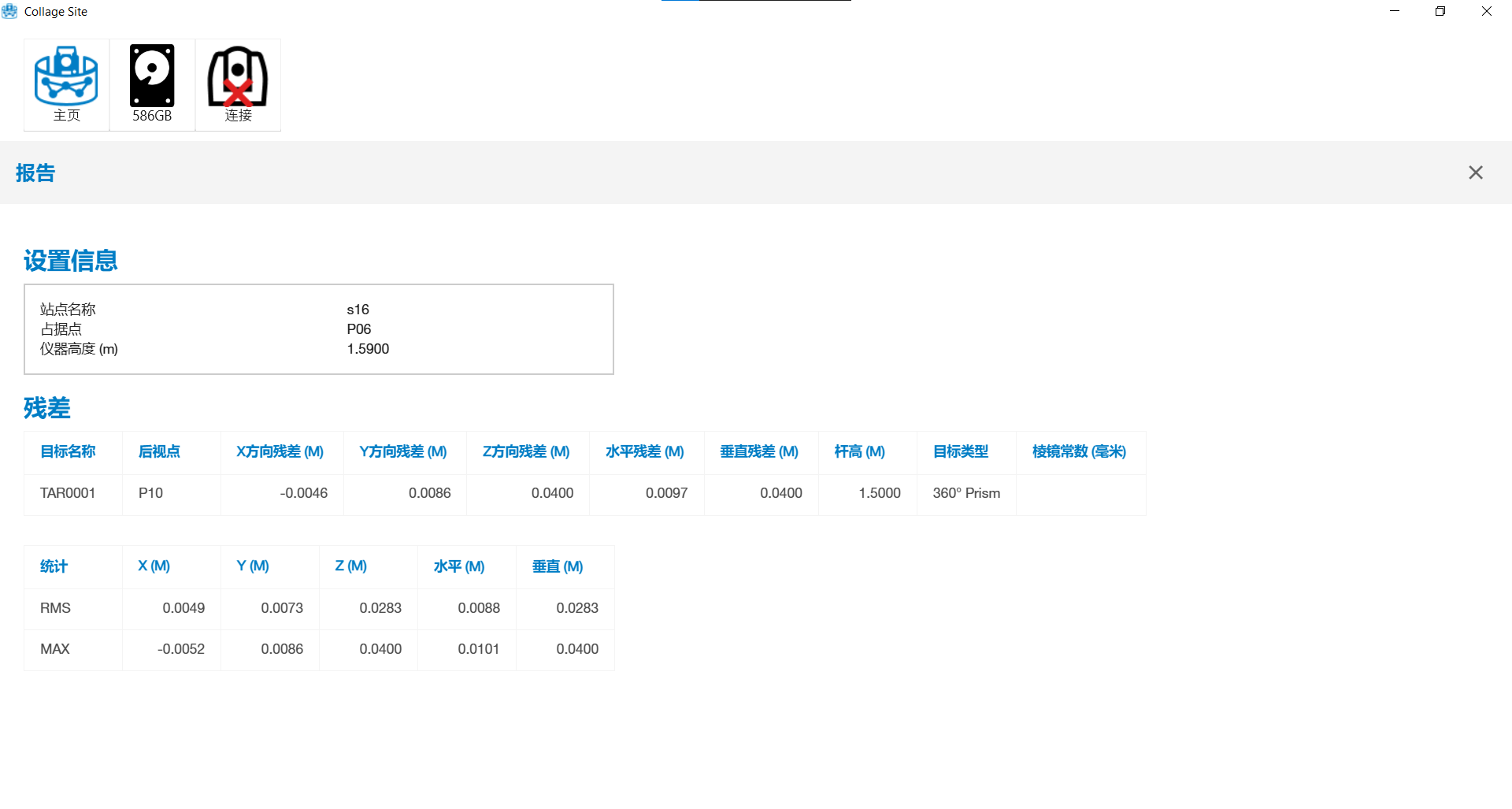
Task: Select the MAX statistics row label
Action: tap(55, 649)
